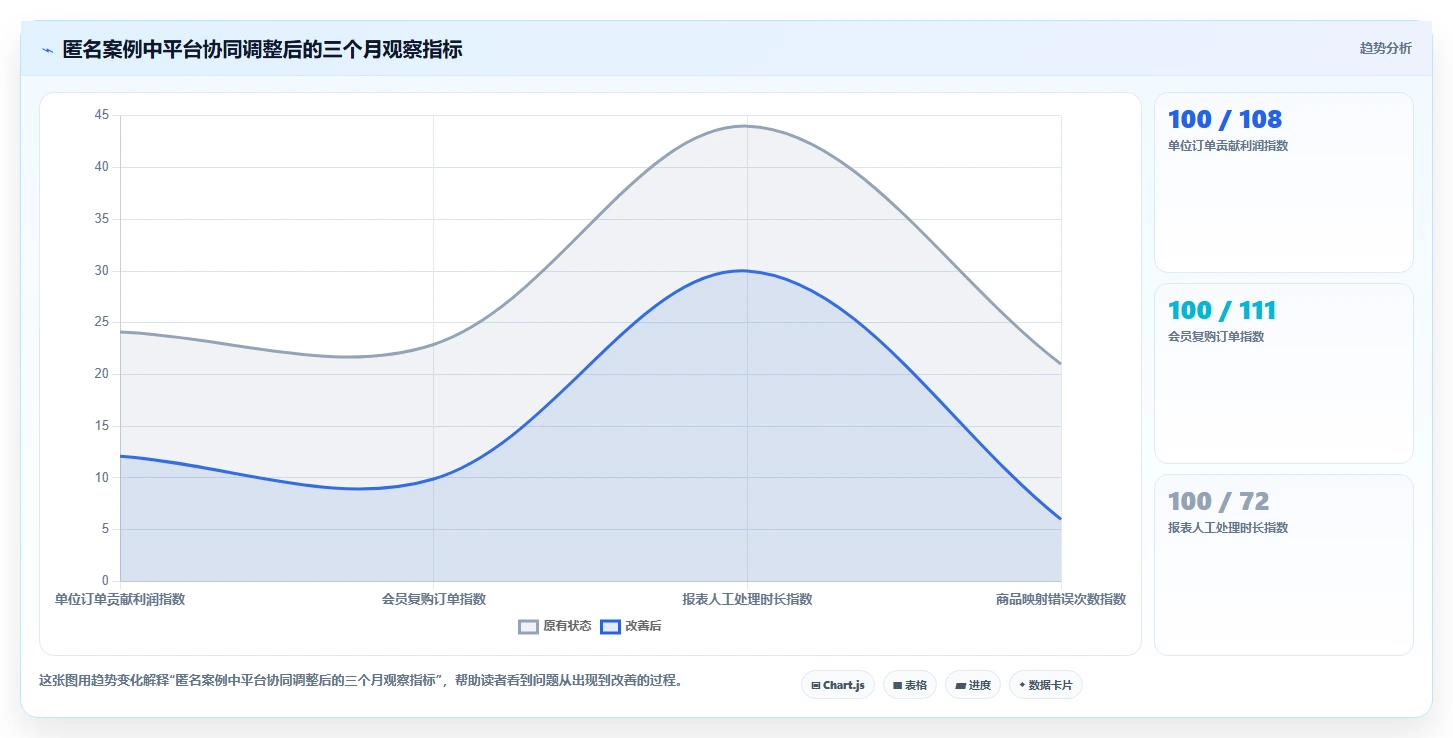Click the 趋势分析 label in header
The height and width of the screenshot is (738, 1453).
[x=1386, y=49]
